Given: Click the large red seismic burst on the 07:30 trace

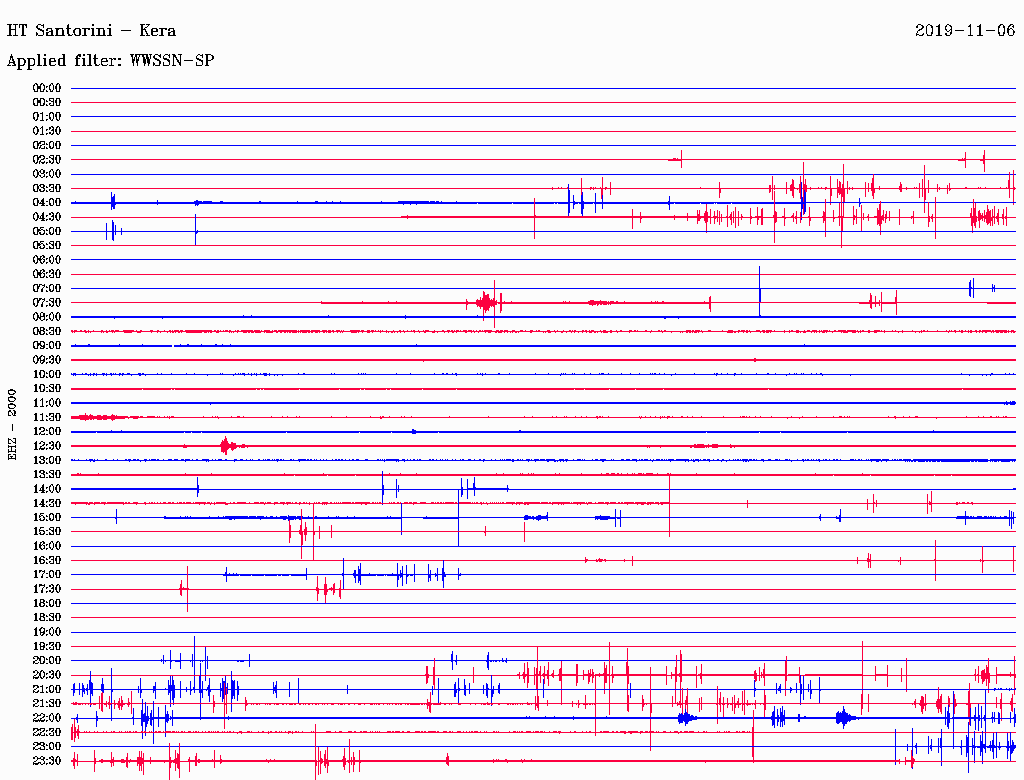Looking at the screenshot, I should [x=487, y=303].
